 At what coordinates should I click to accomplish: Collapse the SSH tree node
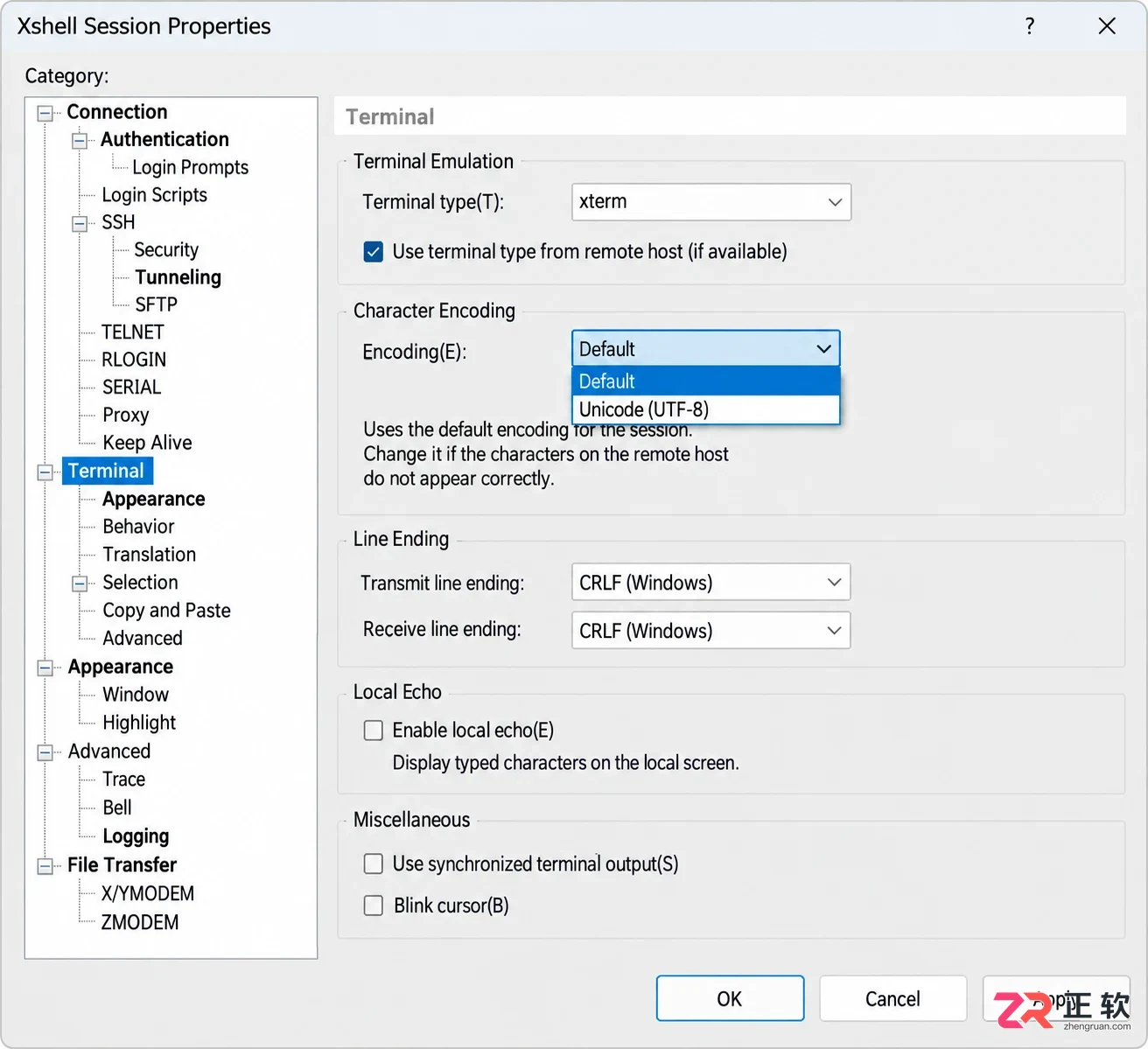point(80,224)
